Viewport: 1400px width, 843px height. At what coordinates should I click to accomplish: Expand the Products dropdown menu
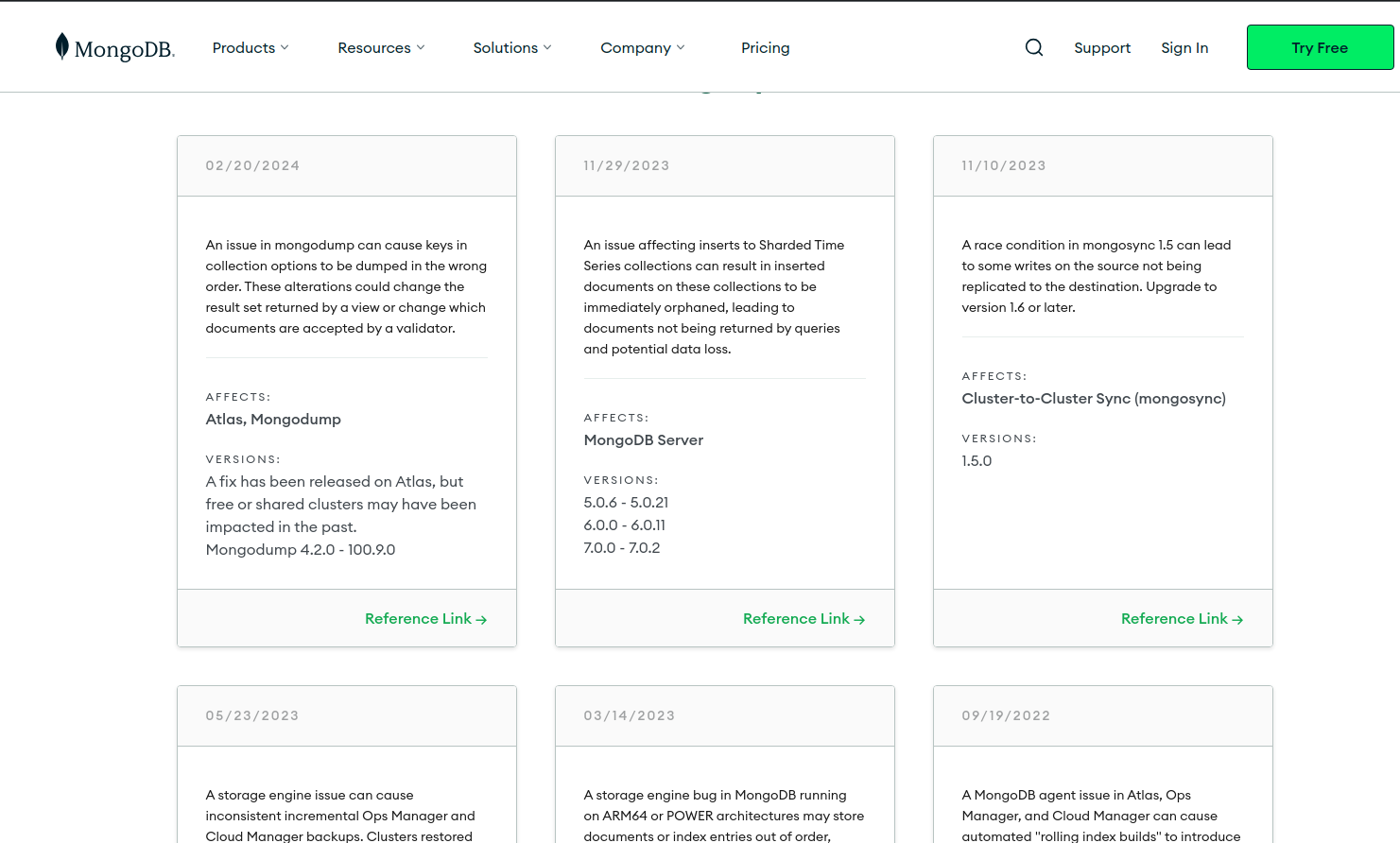pyautogui.click(x=251, y=47)
